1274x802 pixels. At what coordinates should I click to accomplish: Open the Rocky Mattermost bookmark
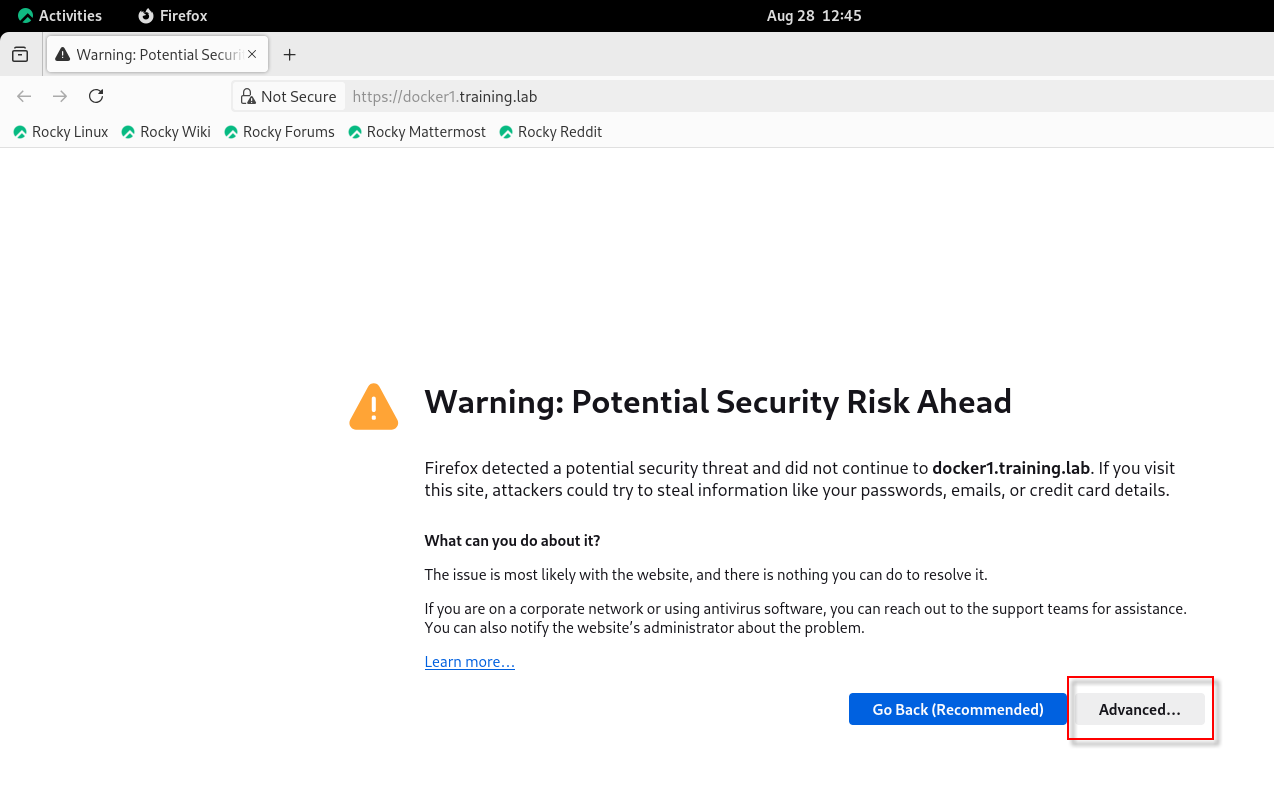[417, 132]
